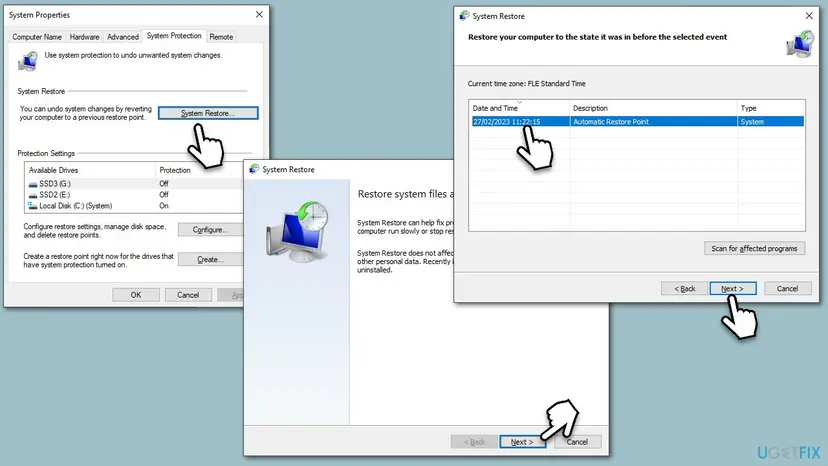Click Next in restore point selection dialog
This screenshot has width=828, height=466.
[733, 288]
